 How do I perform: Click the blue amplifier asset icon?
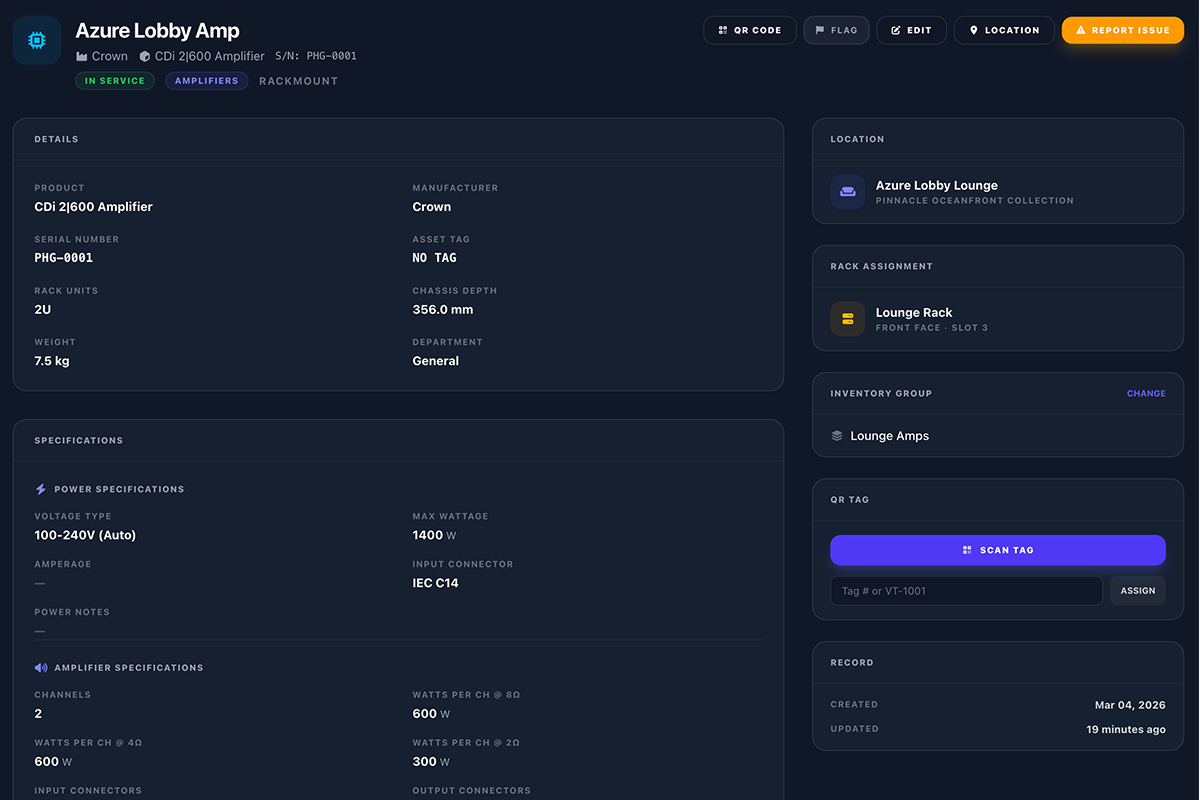(36, 40)
